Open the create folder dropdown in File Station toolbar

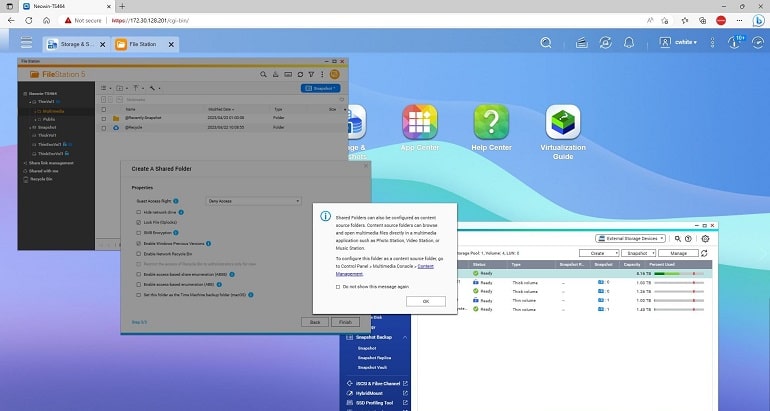tap(121, 88)
